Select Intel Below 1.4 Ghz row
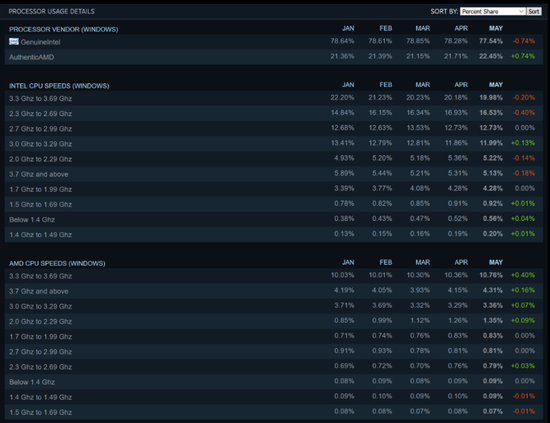This screenshot has height=423, width=550. (x=274, y=220)
